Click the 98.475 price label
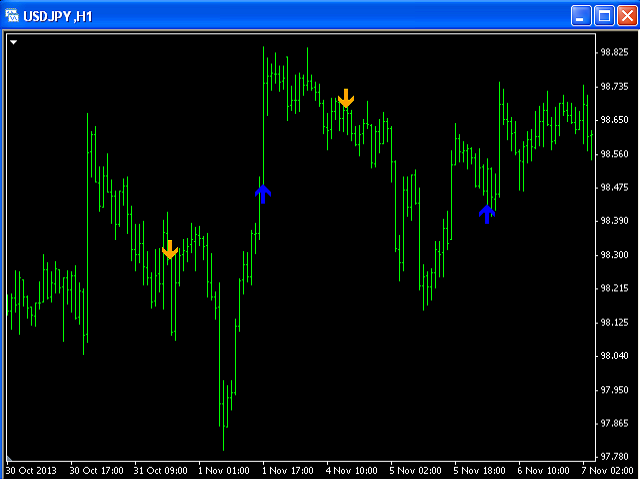This screenshot has width=640, height=480. click(614, 187)
